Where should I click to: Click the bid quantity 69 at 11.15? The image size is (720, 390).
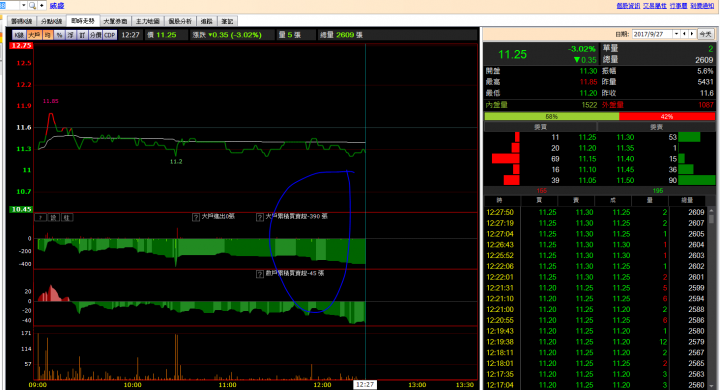[x=555, y=159]
